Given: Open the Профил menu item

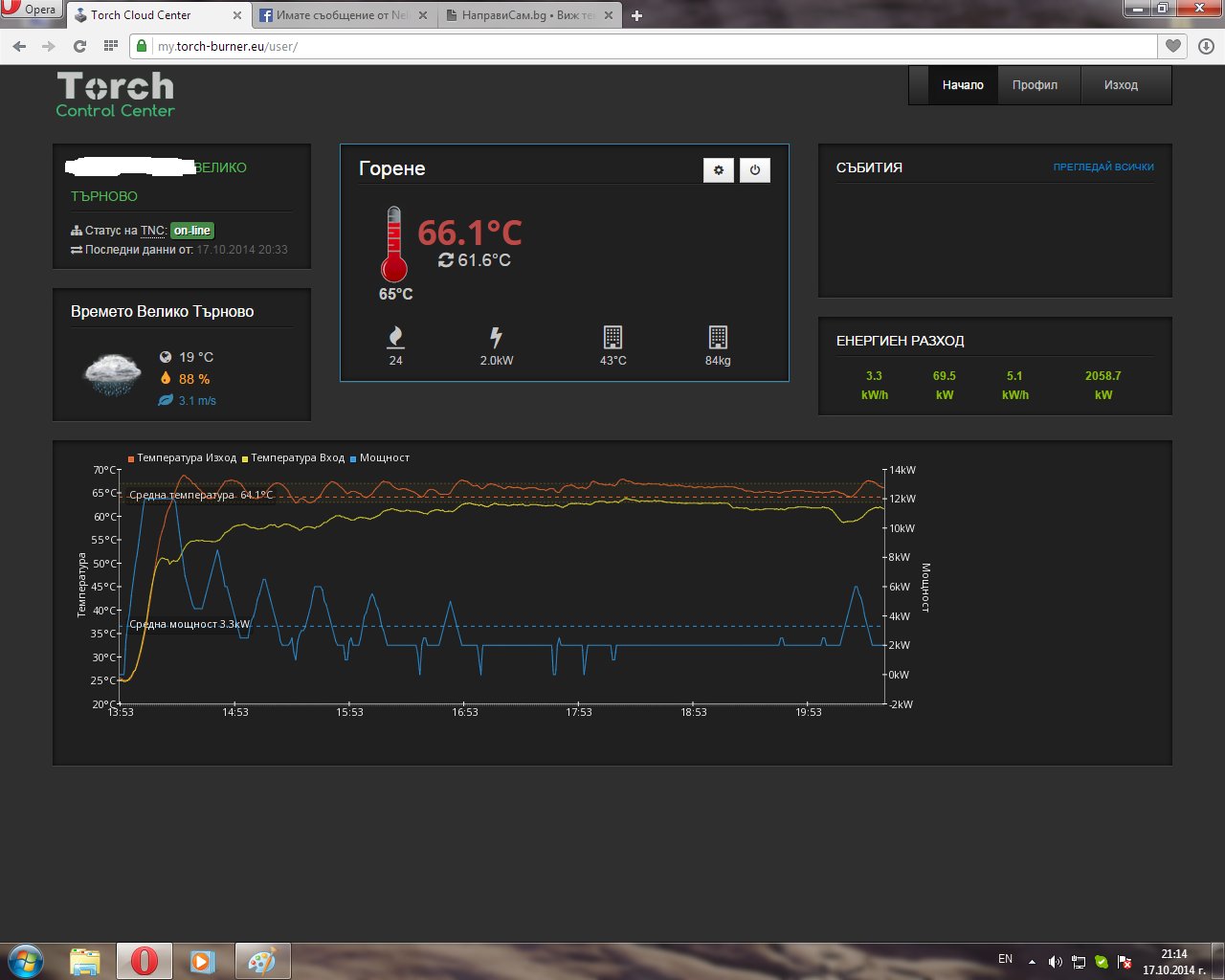Looking at the screenshot, I should (x=1035, y=85).
